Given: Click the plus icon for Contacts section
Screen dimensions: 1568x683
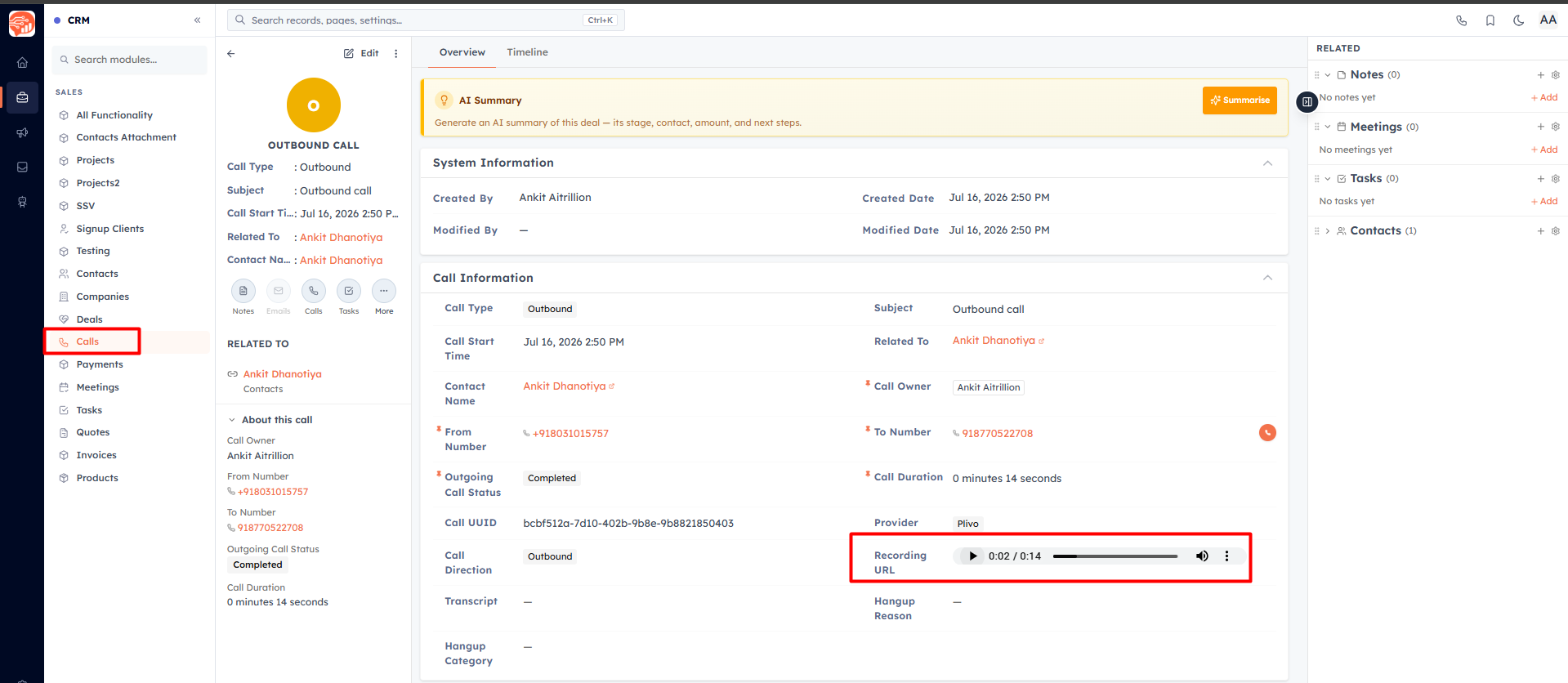Looking at the screenshot, I should pyautogui.click(x=1541, y=231).
